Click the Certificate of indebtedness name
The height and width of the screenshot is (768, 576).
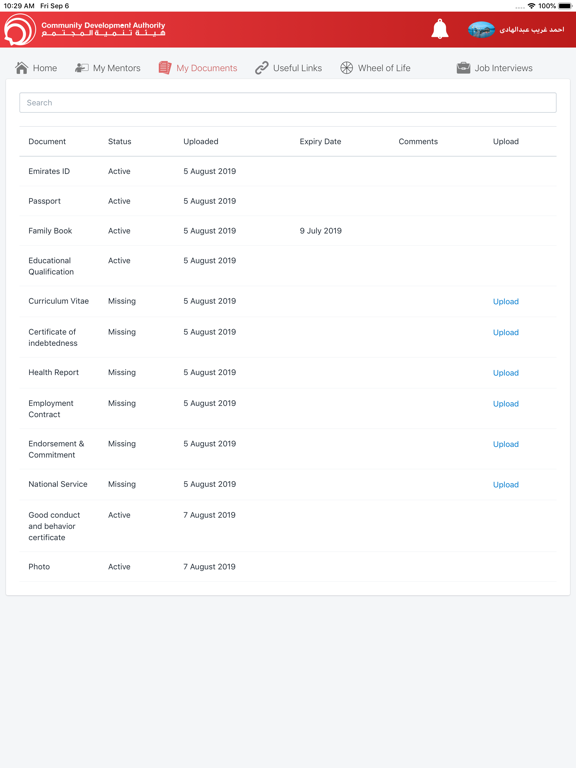(x=53, y=338)
